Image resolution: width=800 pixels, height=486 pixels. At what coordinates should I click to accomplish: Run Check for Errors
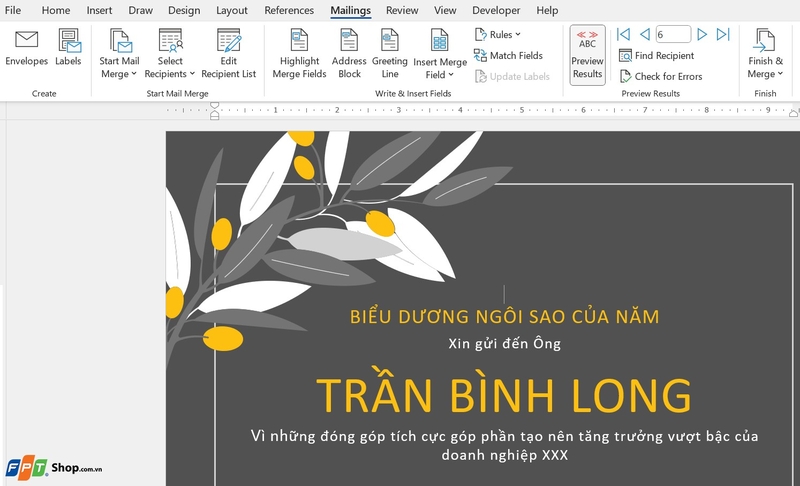pos(661,76)
